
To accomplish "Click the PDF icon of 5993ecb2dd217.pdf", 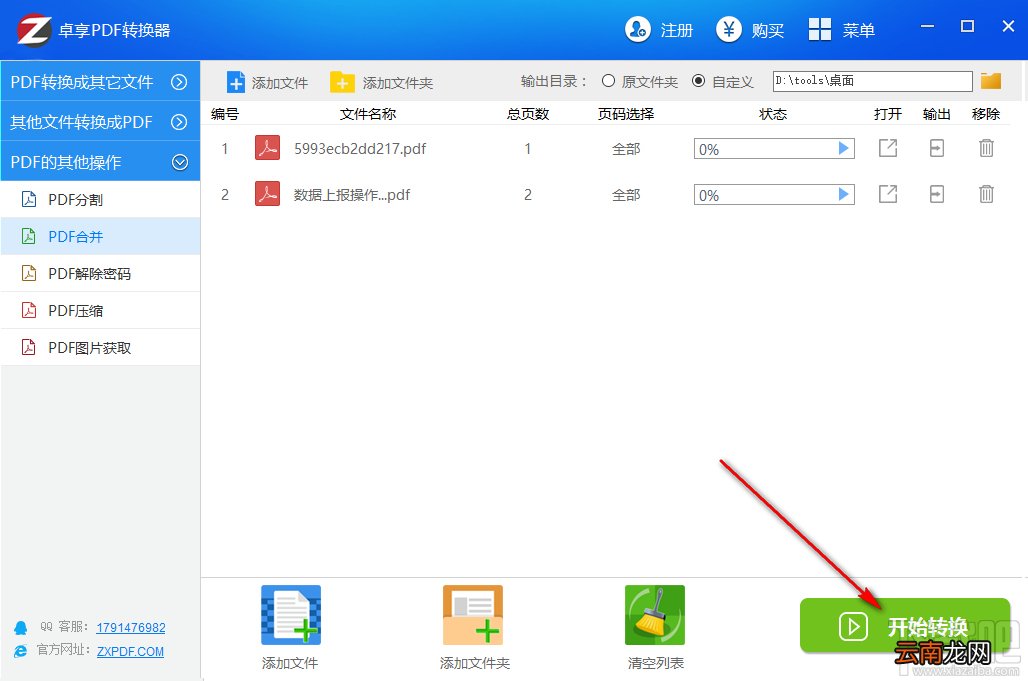I will pyautogui.click(x=267, y=148).
